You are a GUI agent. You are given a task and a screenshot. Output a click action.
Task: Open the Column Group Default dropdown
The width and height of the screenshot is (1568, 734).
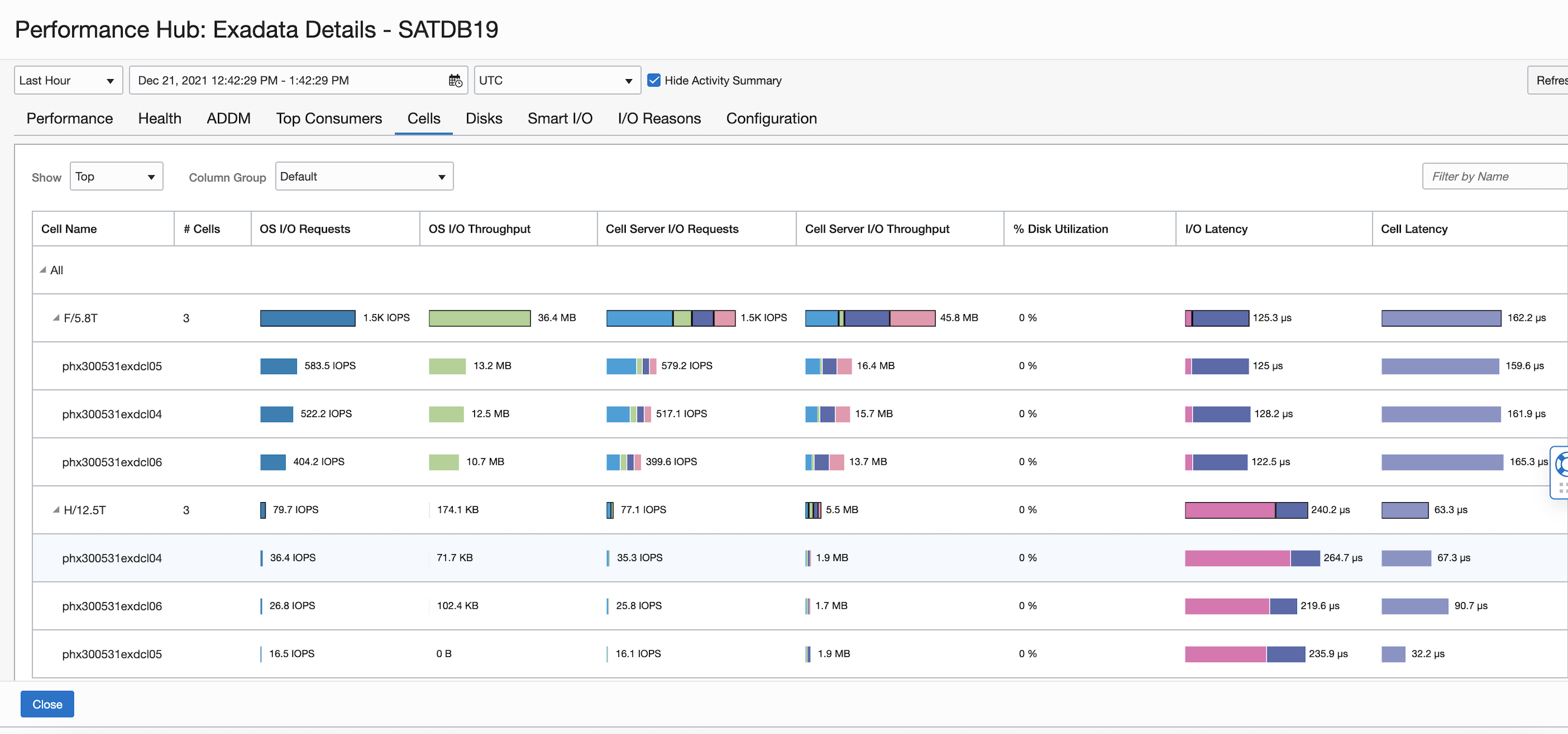pos(364,176)
